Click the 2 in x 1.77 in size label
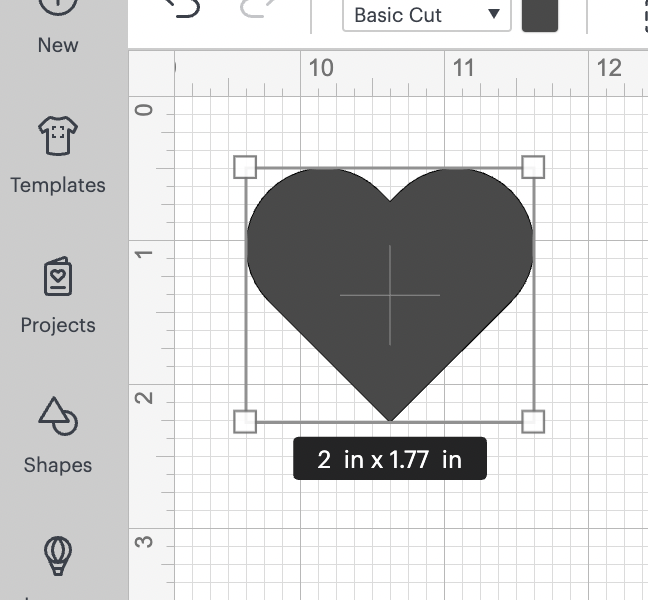 click(389, 459)
